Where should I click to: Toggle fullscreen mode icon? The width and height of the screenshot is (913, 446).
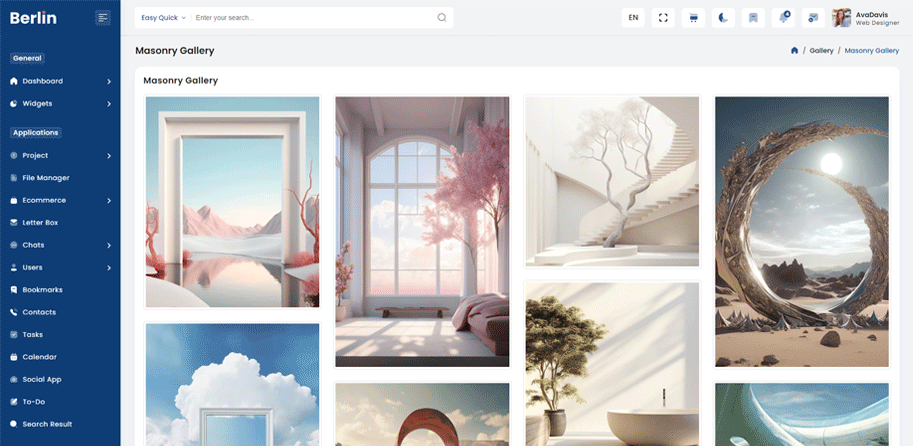663,17
